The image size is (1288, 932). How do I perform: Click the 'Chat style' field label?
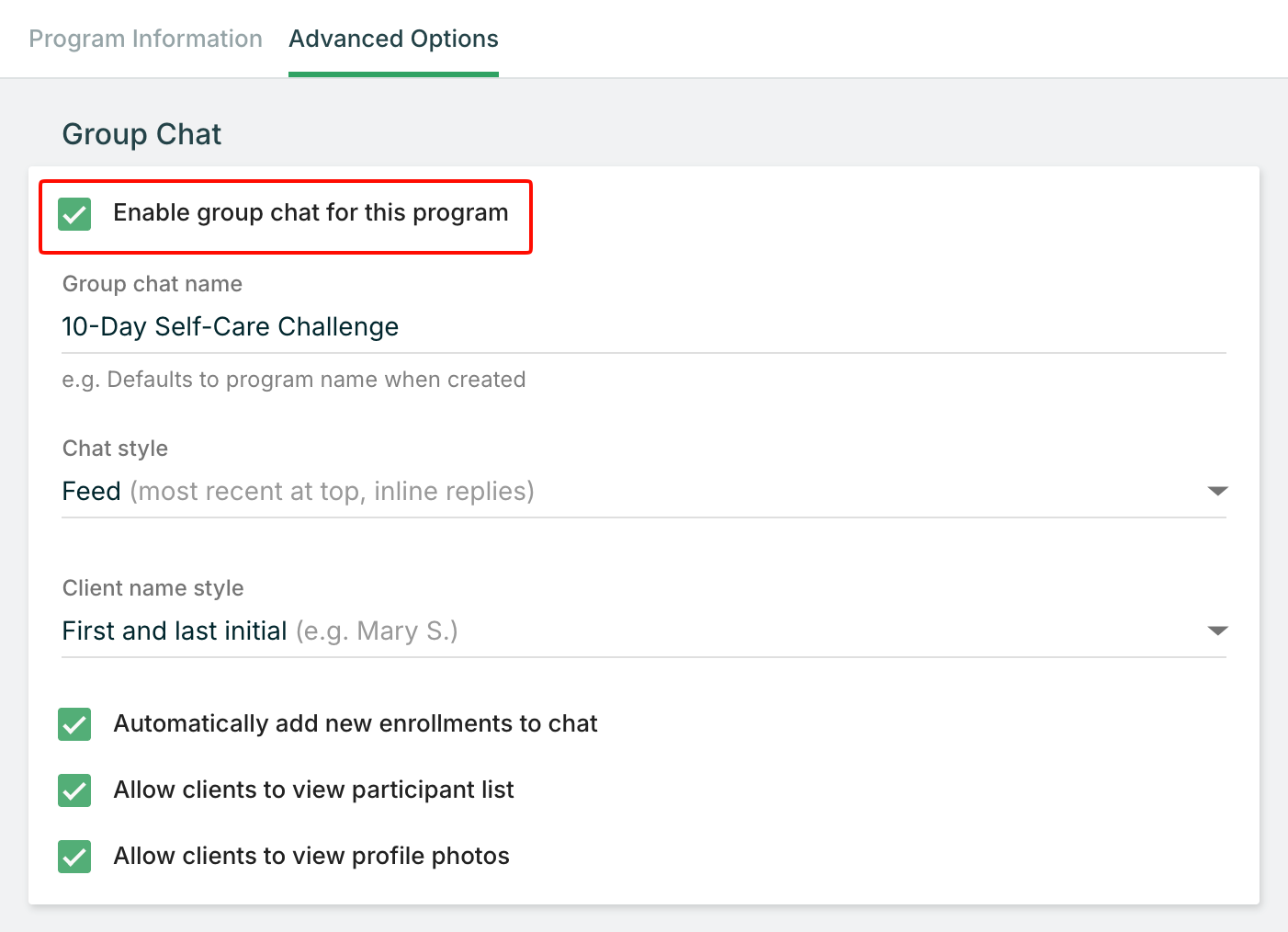coord(115,449)
